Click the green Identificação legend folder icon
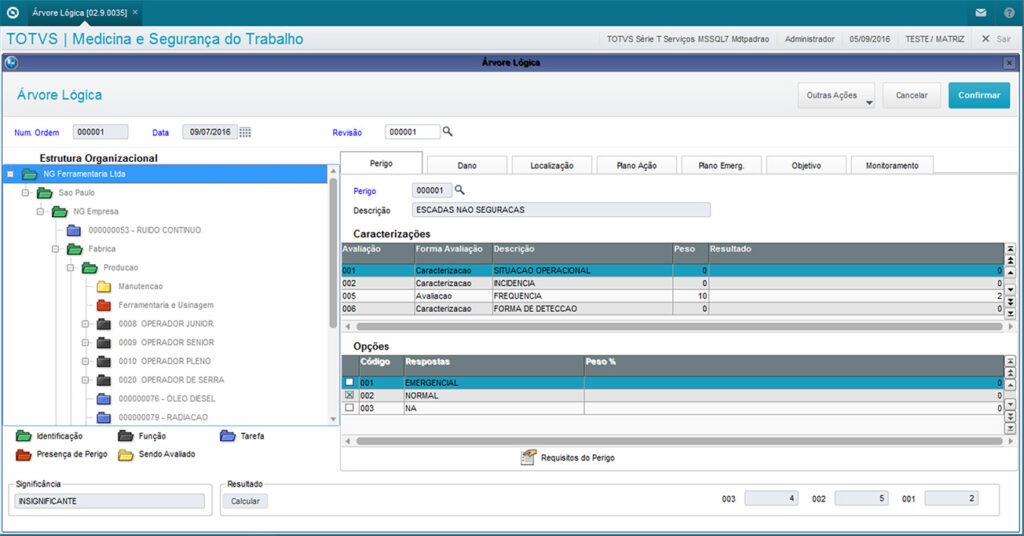The height and width of the screenshot is (536, 1024). coord(24,436)
